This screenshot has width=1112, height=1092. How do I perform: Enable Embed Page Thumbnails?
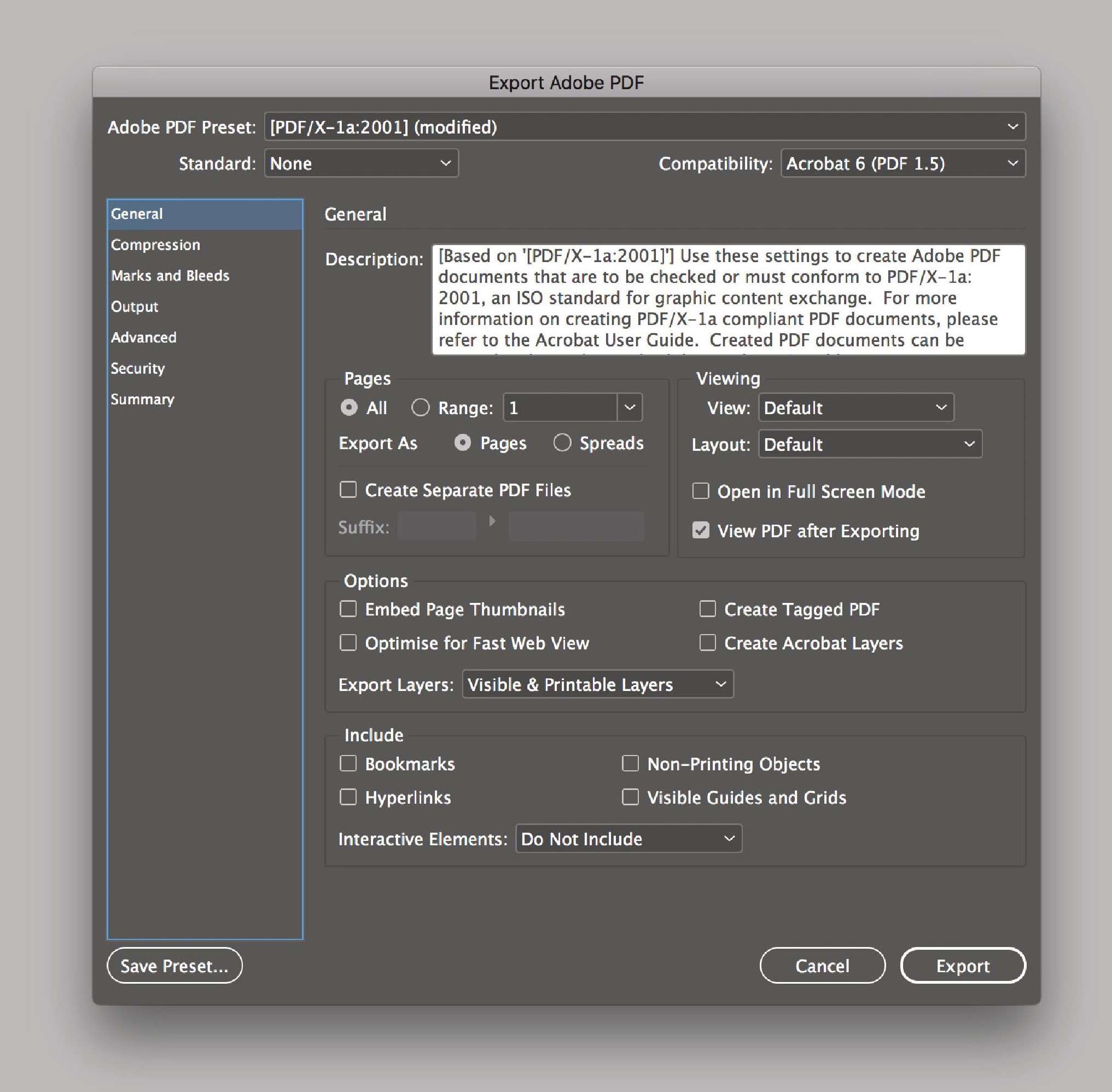coord(348,608)
